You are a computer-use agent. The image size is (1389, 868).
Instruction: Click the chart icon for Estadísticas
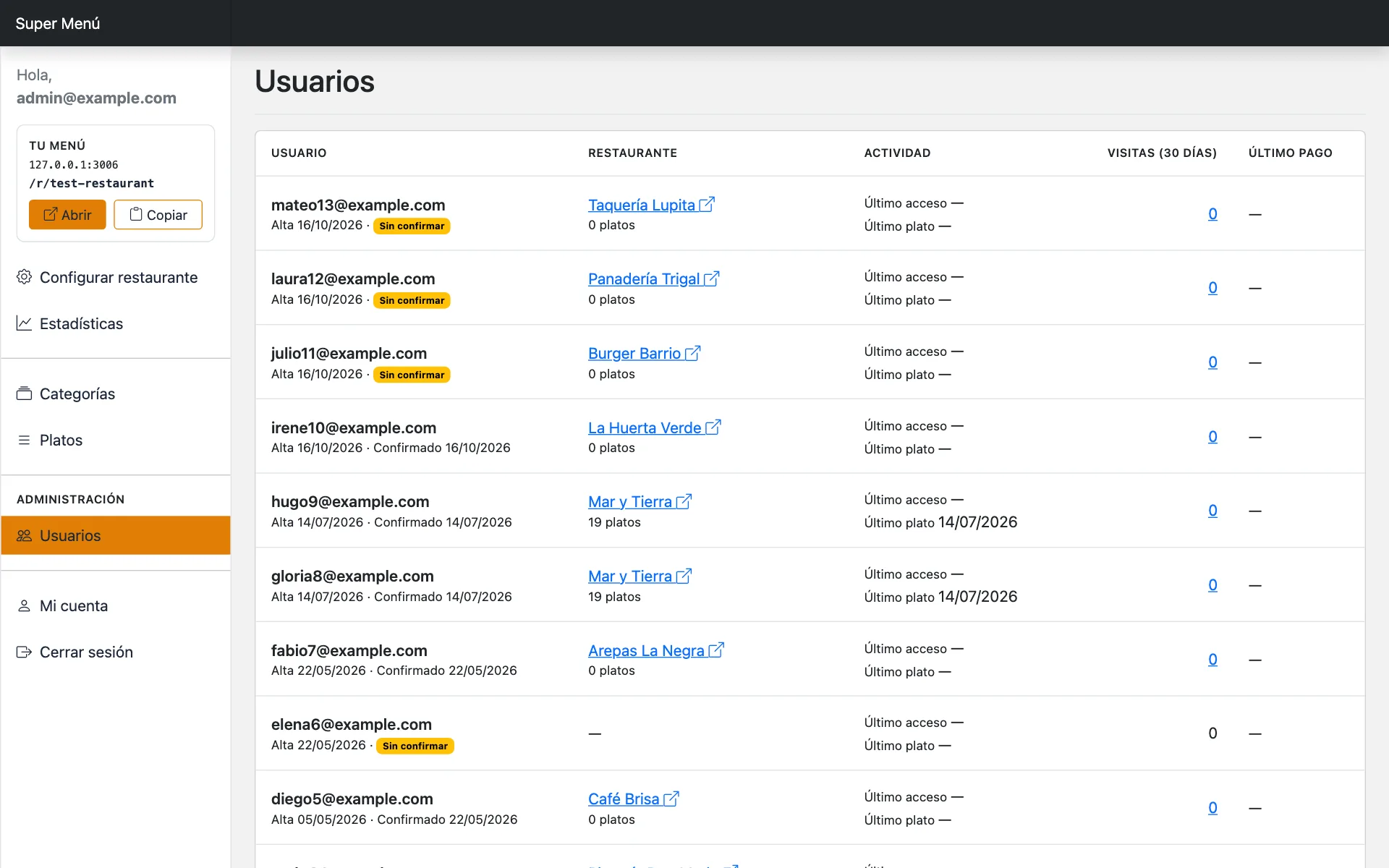tap(24, 323)
